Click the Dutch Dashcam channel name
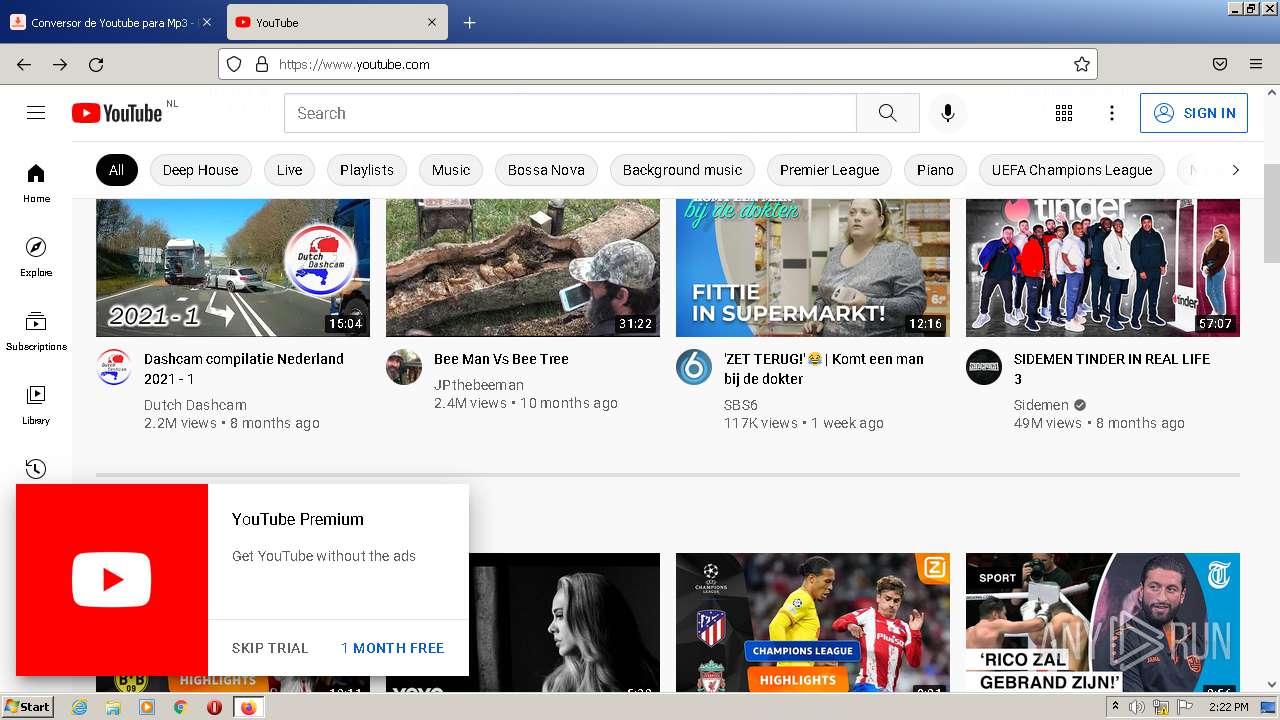Viewport: 1280px width, 720px height. click(x=195, y=405)
